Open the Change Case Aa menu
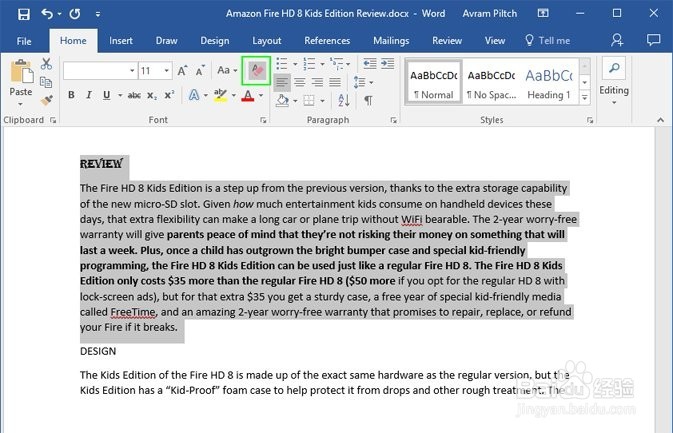 [x=227, y=70]
